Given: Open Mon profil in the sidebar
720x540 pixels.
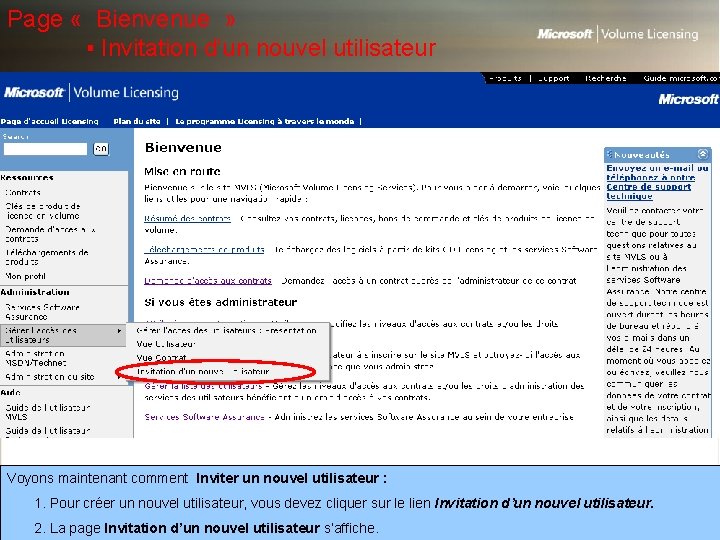Looking at the screenshot, I should 25,276.
